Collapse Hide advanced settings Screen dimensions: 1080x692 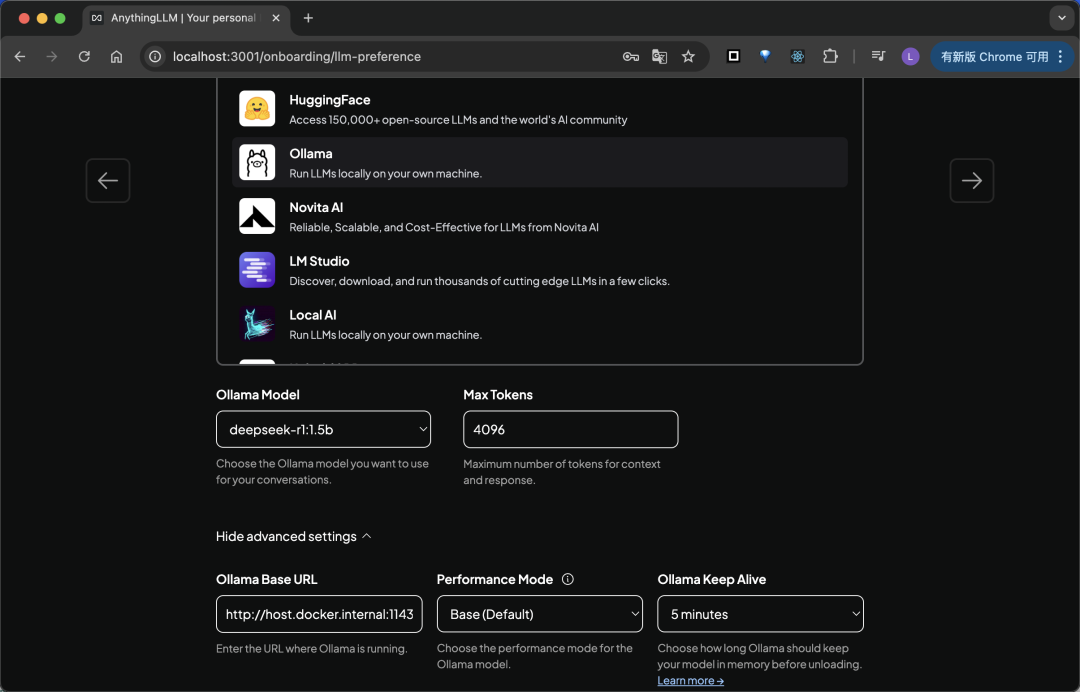pos(293,536)
